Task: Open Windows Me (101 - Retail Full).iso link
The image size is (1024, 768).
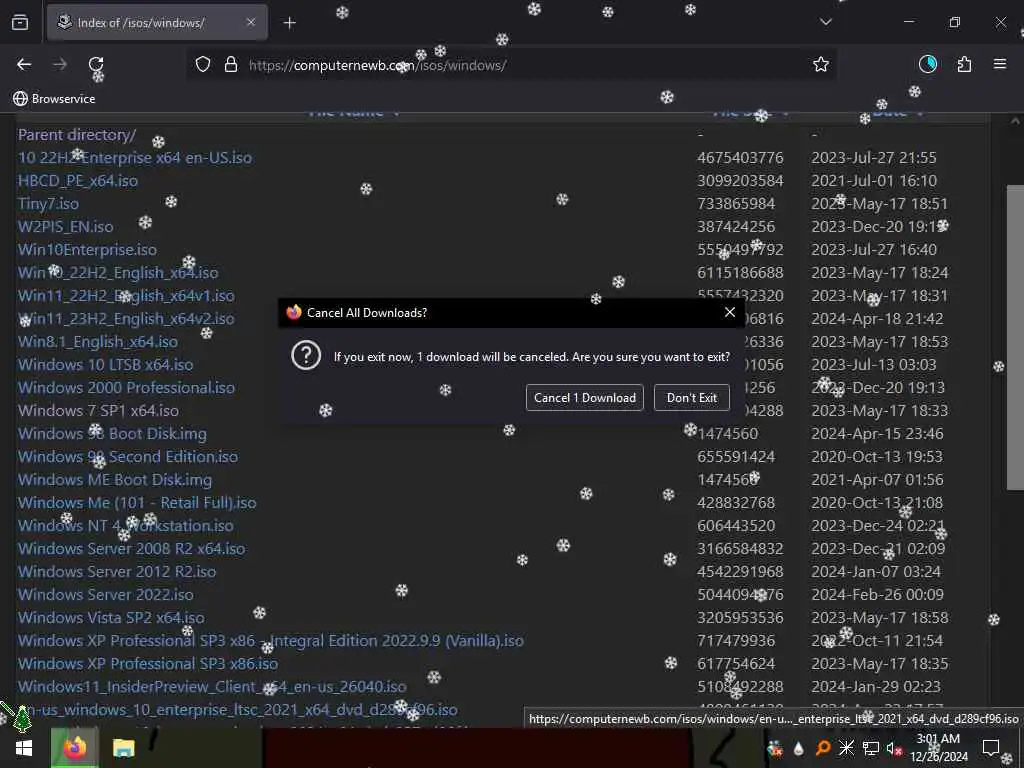Action: [x=136, y=502]
